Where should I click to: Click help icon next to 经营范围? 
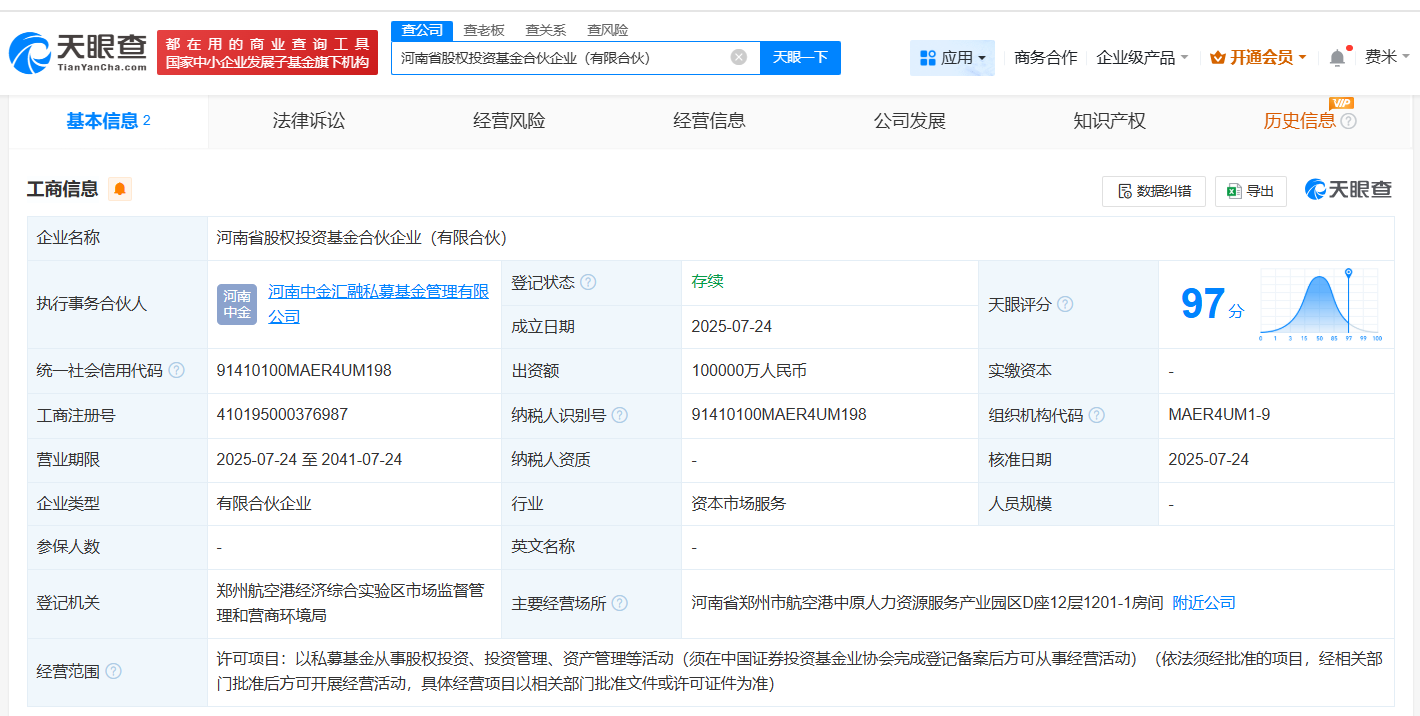point(113,671)
